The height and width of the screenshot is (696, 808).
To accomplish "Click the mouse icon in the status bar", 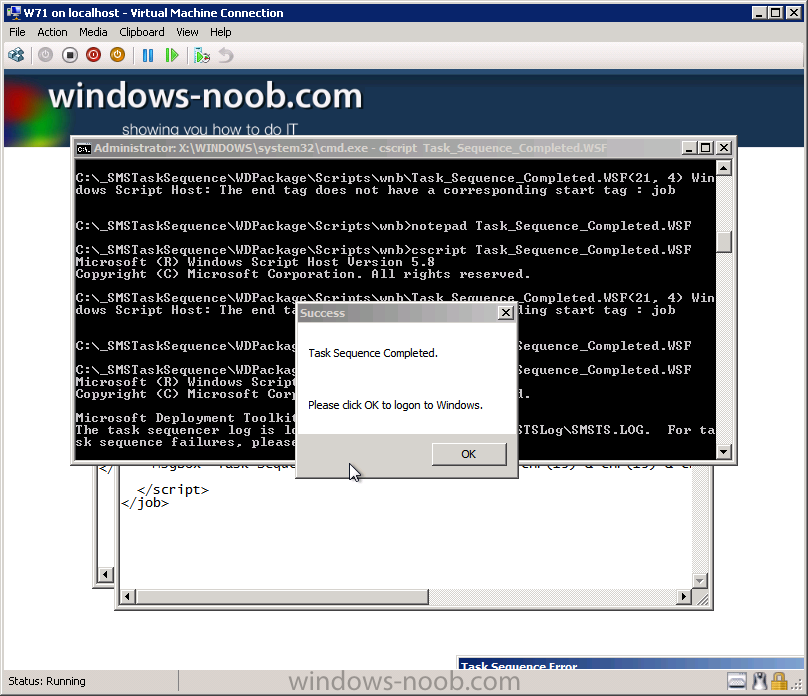I will 760,681.
